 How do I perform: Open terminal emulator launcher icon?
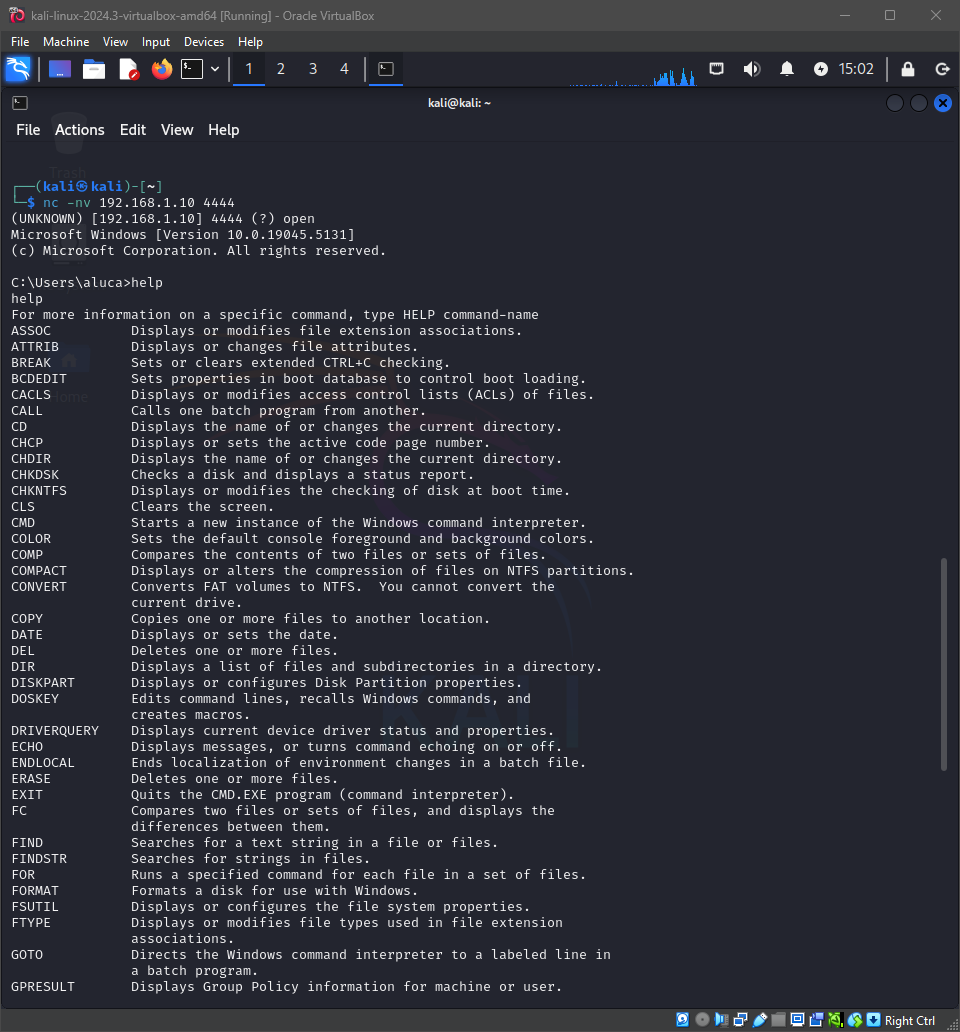pyautogui.click(x=192, y=69)
